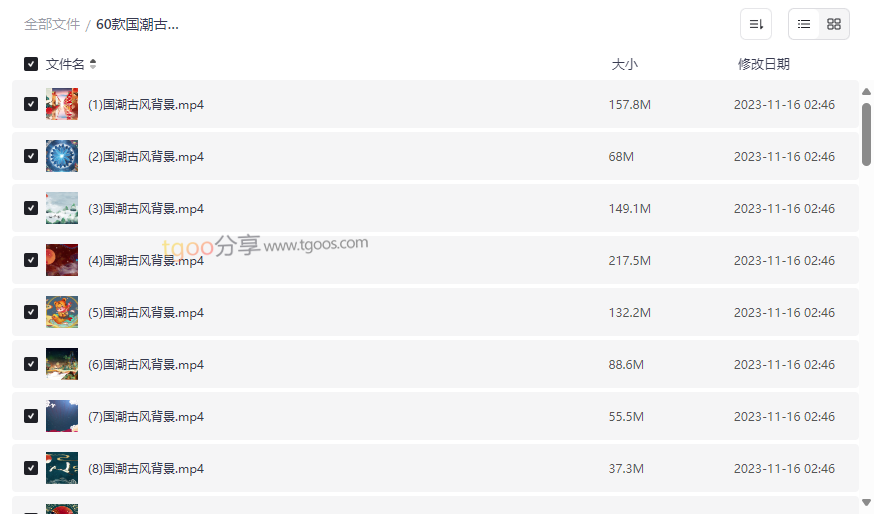
Task: Click the vertical scrollbar thumb
Action: (x=866, y=134)
